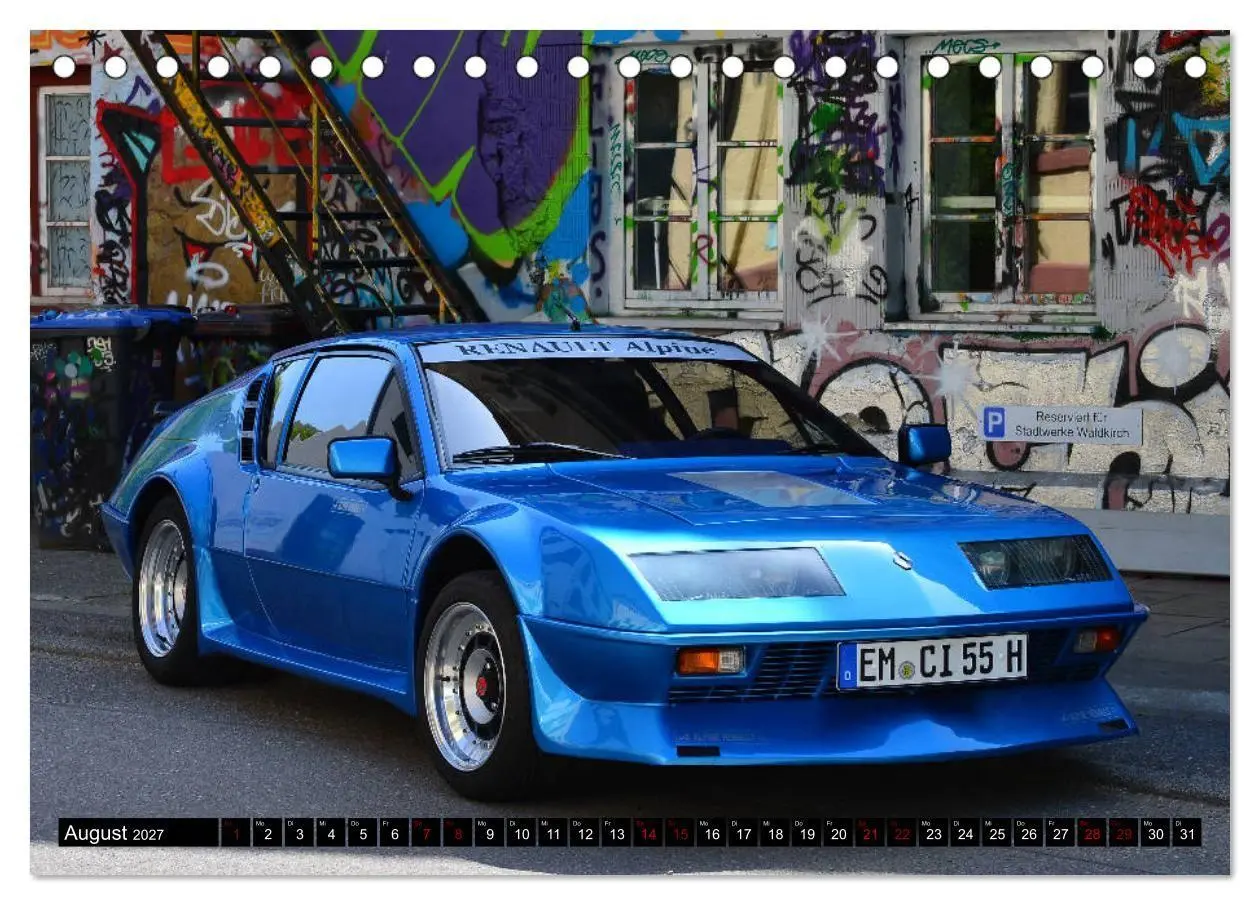
Task: Click the 'RENAULT Alpine' windshield banner
Action: [x=585, y=349]
